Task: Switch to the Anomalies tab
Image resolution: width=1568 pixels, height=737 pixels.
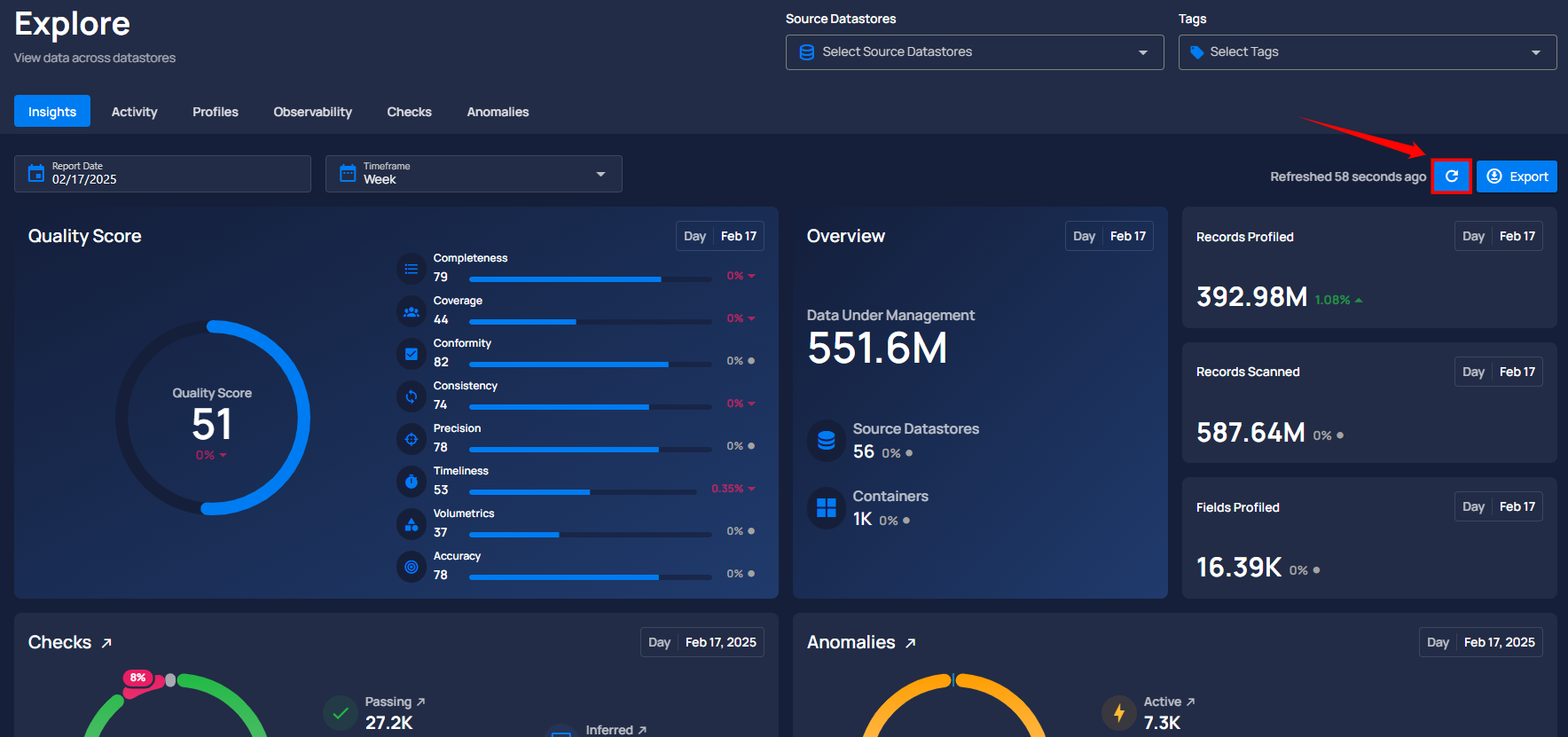Action: [x=498, y=112]
